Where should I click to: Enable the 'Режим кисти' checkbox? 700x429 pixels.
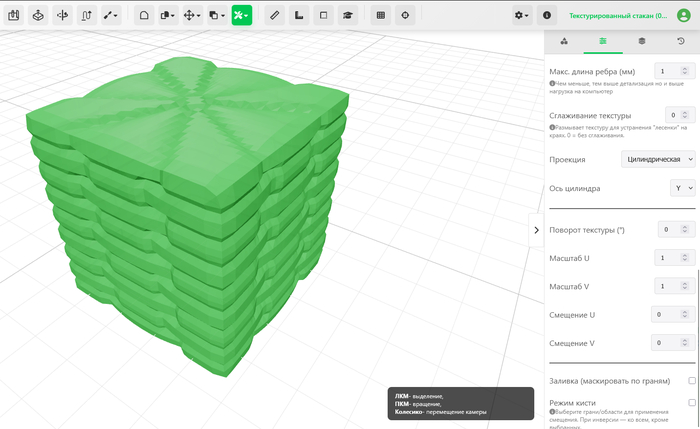coord(692,403)
